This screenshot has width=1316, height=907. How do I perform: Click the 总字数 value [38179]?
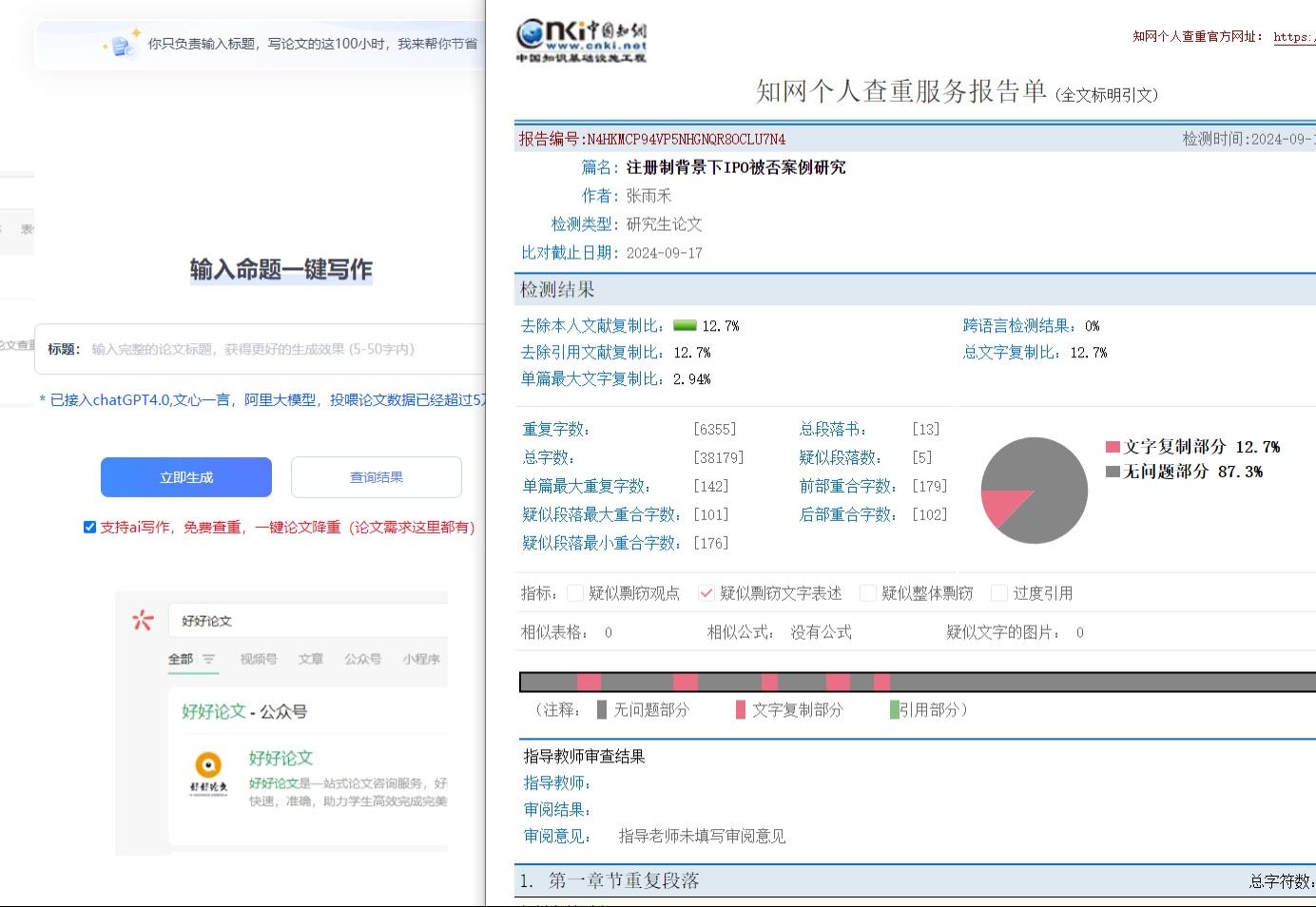pyautogui.click(x=719, y=457)
